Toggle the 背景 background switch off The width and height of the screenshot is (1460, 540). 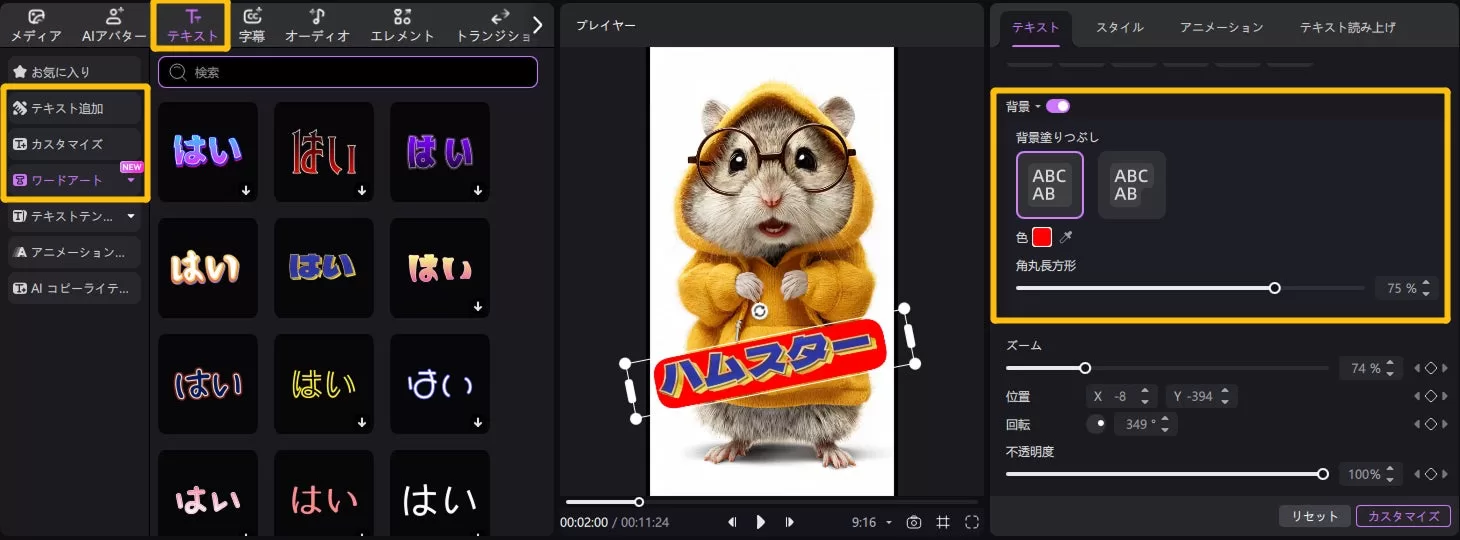[x=1057, y=106]
